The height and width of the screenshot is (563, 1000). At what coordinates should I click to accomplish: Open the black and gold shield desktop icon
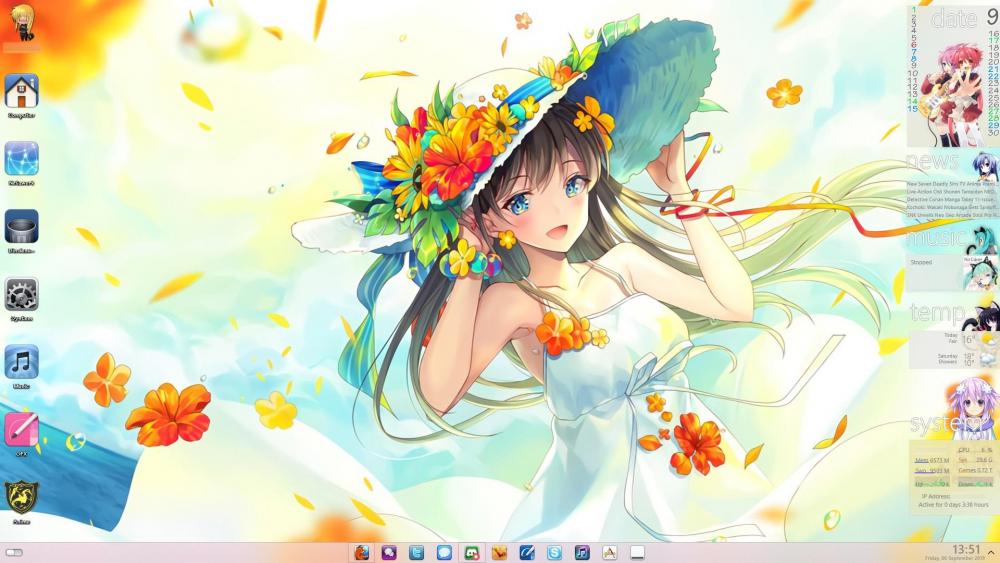pyautogui.click(x=22, y=497)
